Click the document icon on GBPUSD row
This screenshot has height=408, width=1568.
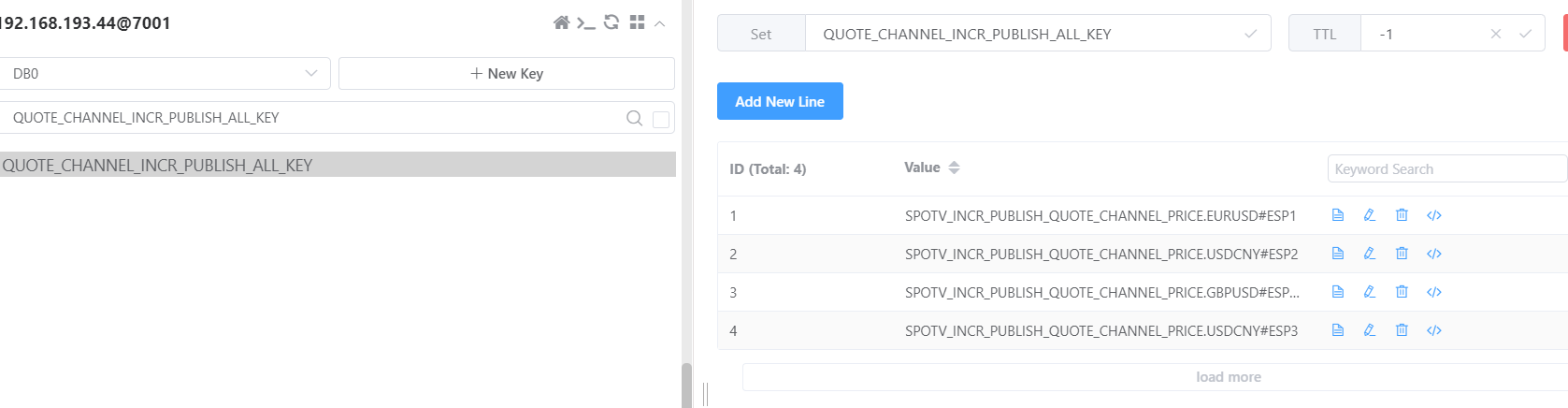pos(1338,292)
